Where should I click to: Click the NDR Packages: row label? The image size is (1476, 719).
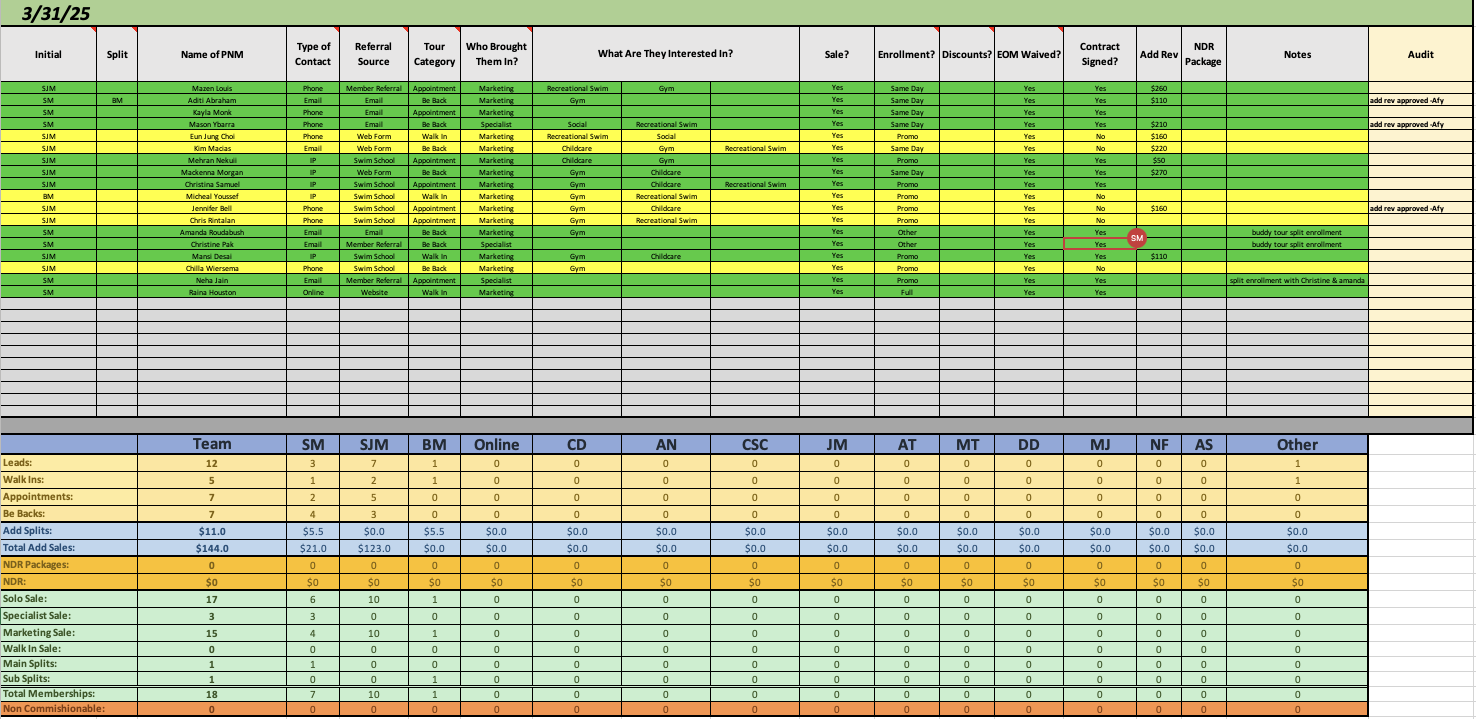click(x=68, y=565)
